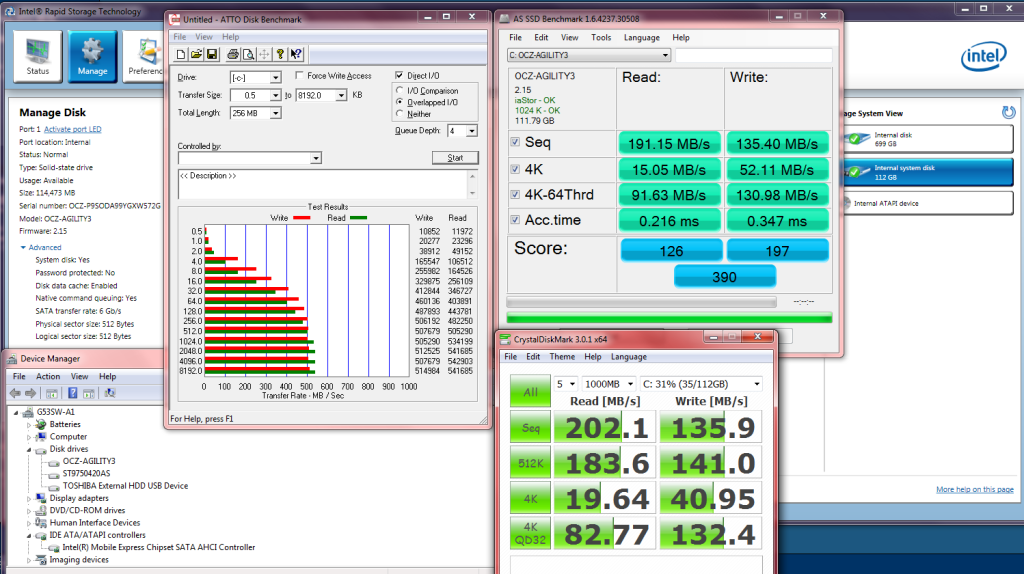Open the Status icon in Intel Rapid Storage

click(x=37, y=56)
